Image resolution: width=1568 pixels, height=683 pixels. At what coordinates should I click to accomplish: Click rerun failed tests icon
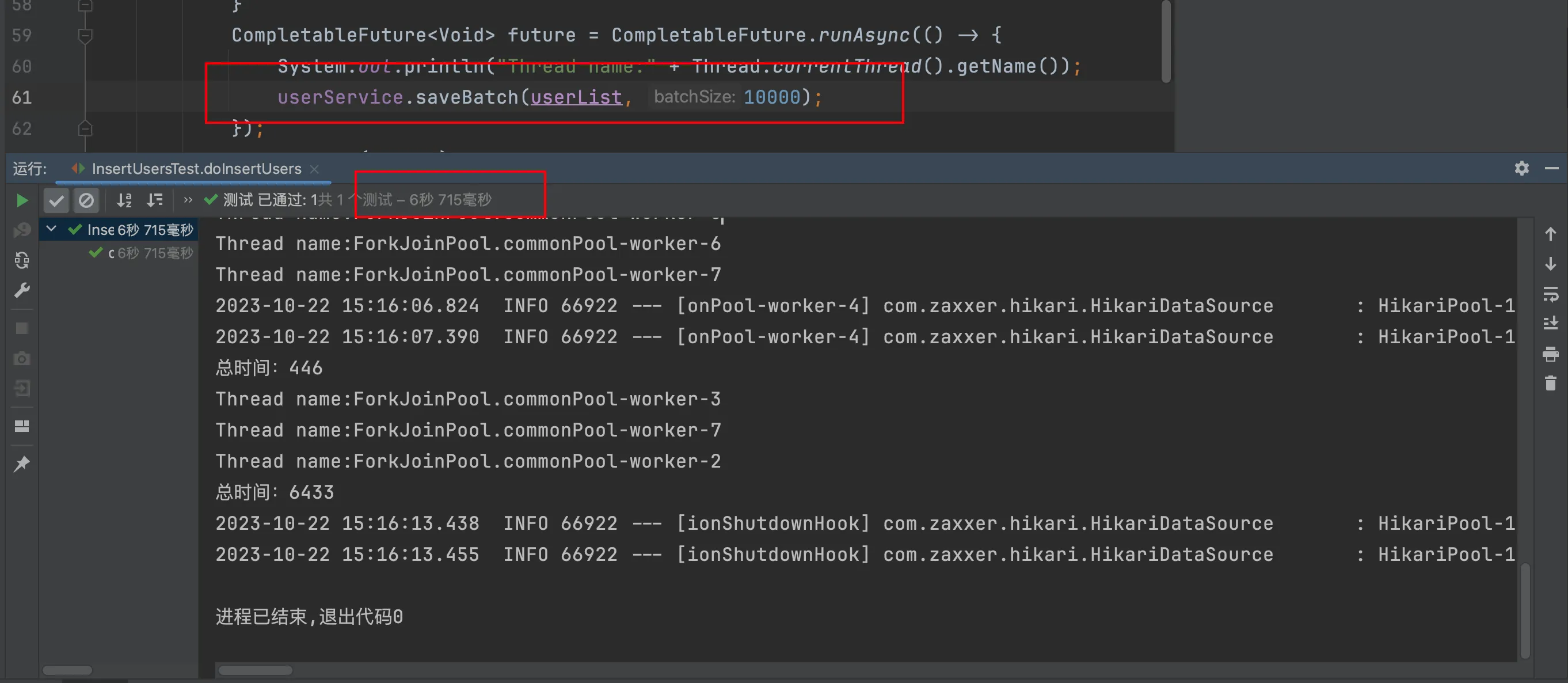(x=22, y=230)
